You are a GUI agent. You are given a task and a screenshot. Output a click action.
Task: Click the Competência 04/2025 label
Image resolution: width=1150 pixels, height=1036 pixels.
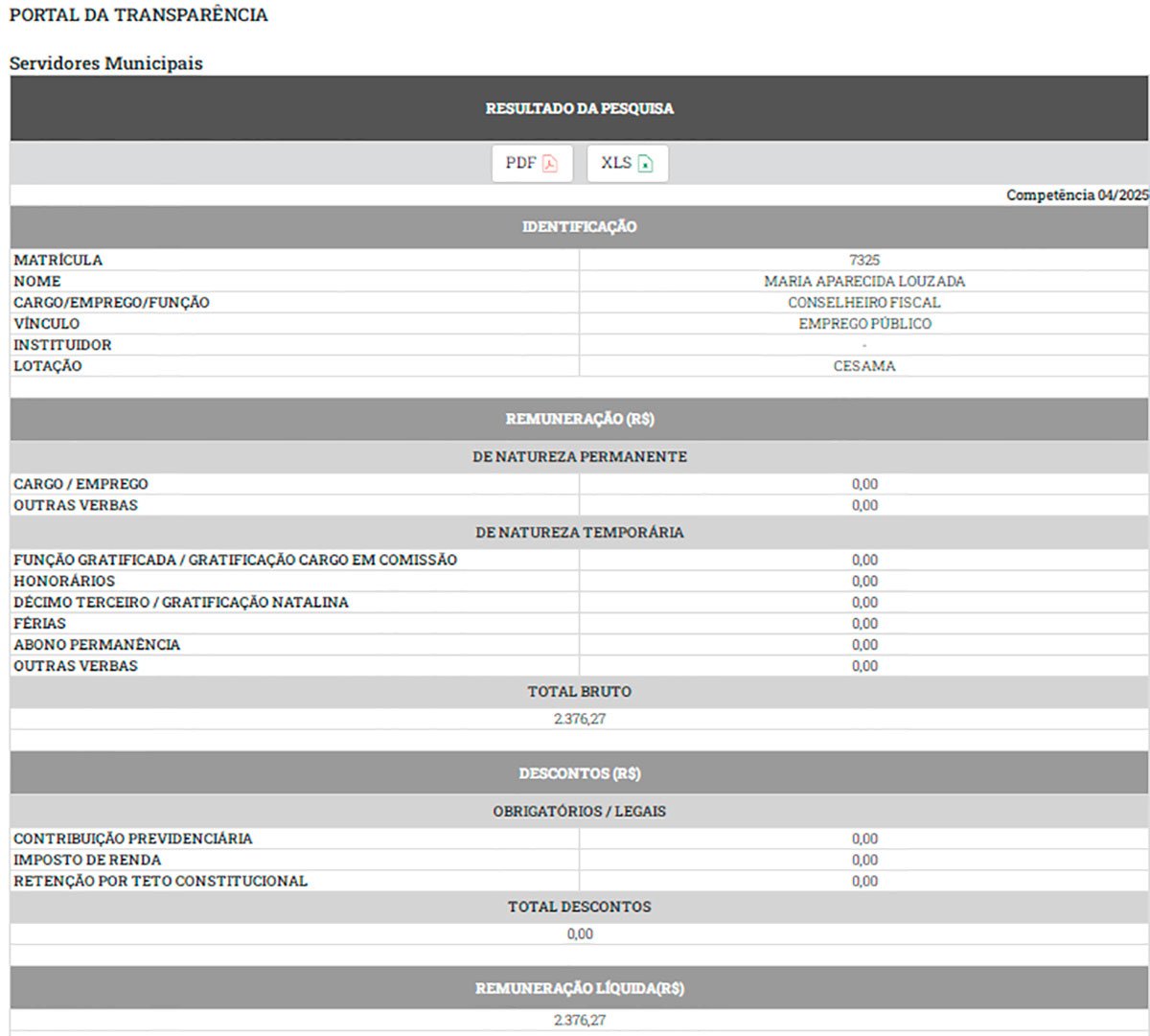coord(1077,195)
